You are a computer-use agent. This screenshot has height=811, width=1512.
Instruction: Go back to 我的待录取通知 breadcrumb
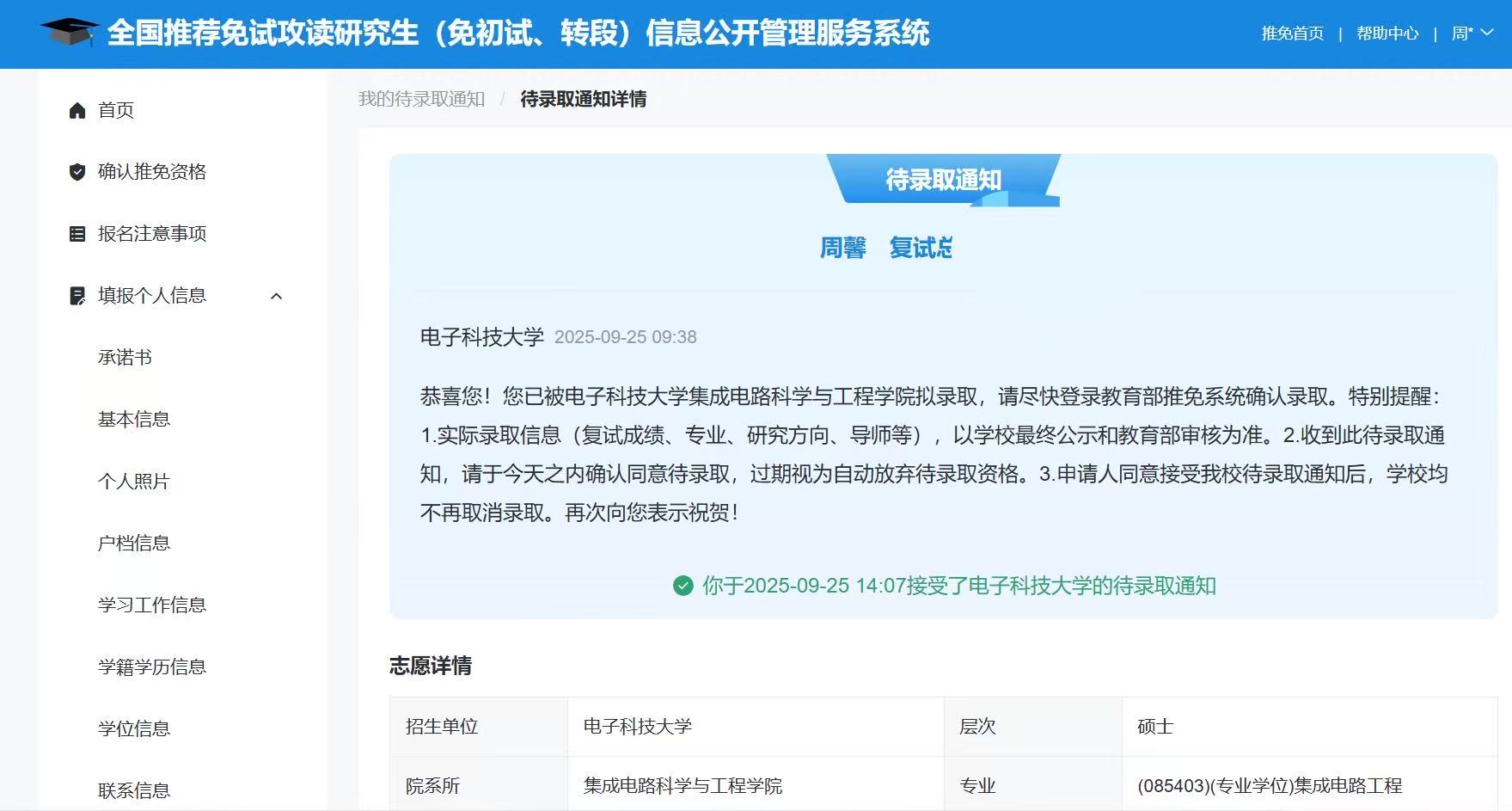[421, 99]
